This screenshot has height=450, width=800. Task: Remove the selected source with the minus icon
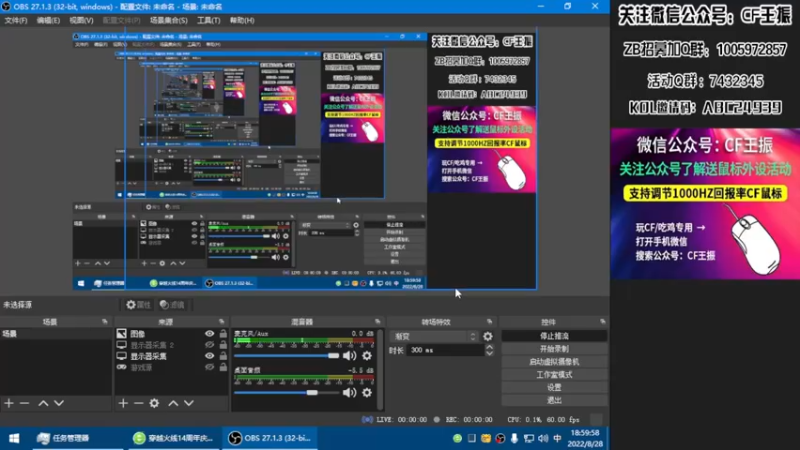[138, 403]
